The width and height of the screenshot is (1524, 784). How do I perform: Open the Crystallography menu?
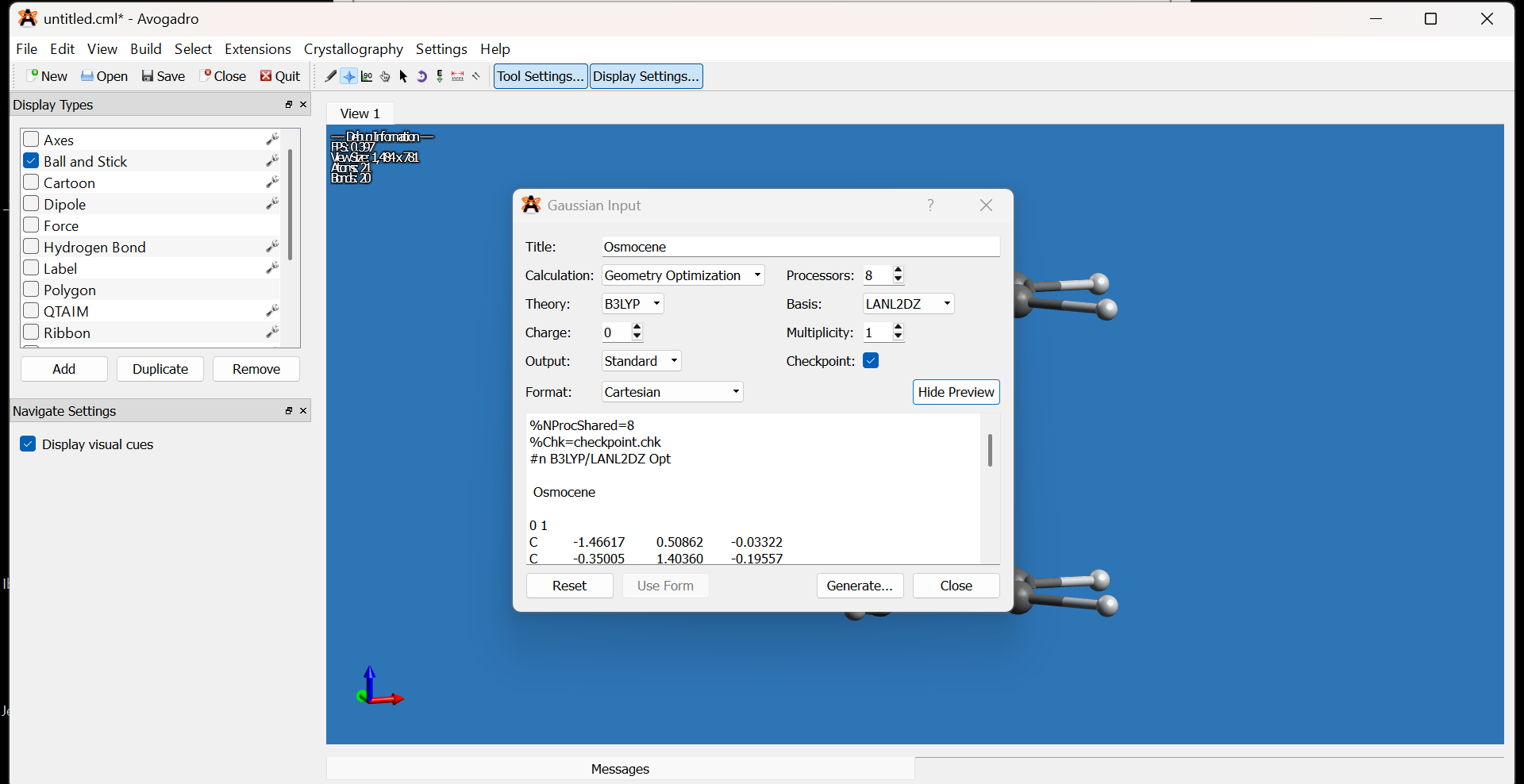[353, 49]
